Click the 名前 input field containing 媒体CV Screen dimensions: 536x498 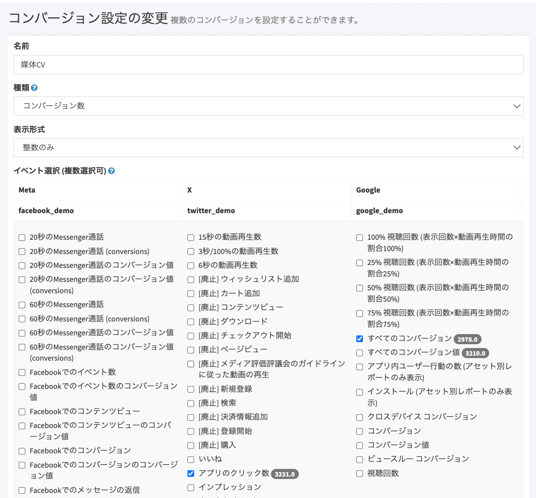click(x=268, y=65)
